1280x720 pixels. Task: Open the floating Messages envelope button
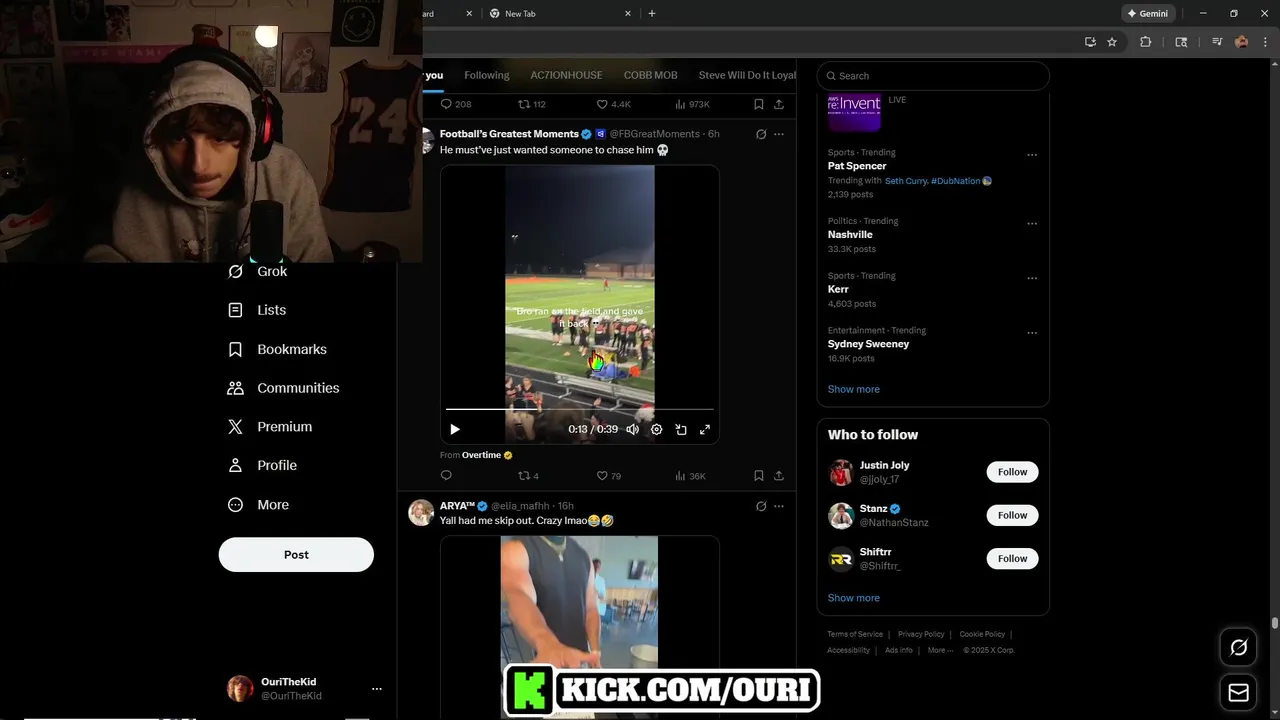[x=1238, y=693]
